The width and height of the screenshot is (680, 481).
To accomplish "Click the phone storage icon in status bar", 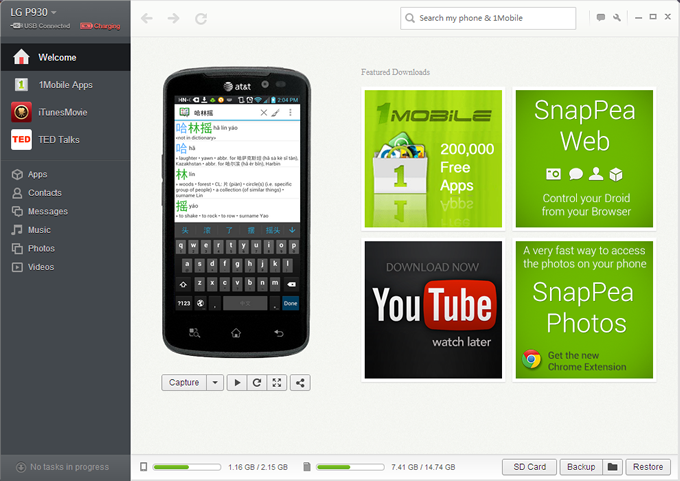I will (144, 467).
